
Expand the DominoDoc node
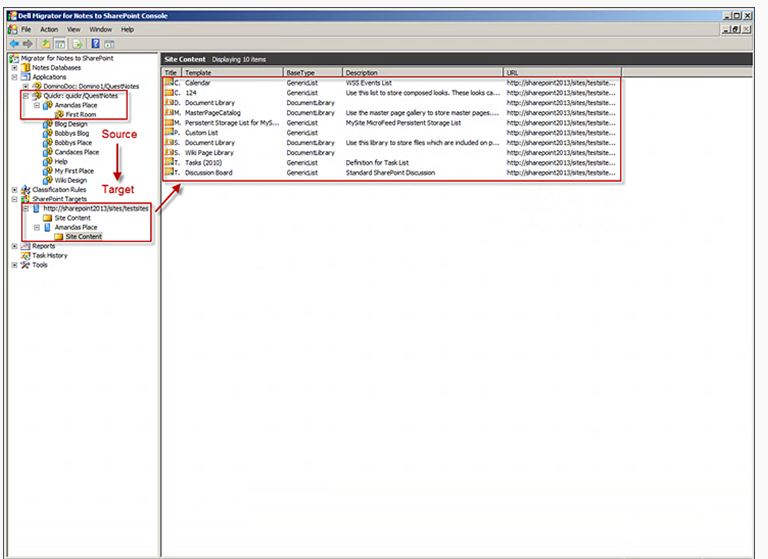point(26,86)
